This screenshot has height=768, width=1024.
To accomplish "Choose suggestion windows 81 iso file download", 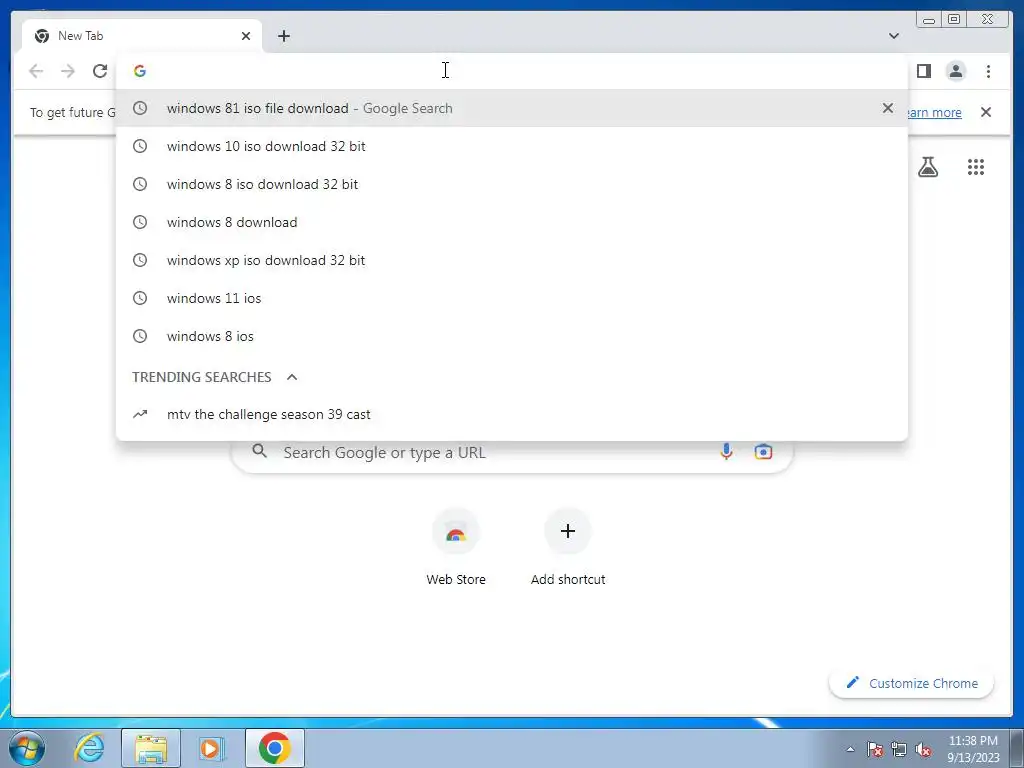I will click(x=511, y=108).
